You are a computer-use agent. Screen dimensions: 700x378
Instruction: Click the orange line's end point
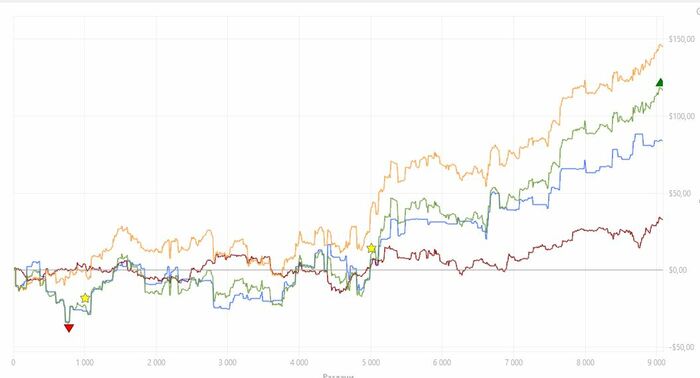662,46
